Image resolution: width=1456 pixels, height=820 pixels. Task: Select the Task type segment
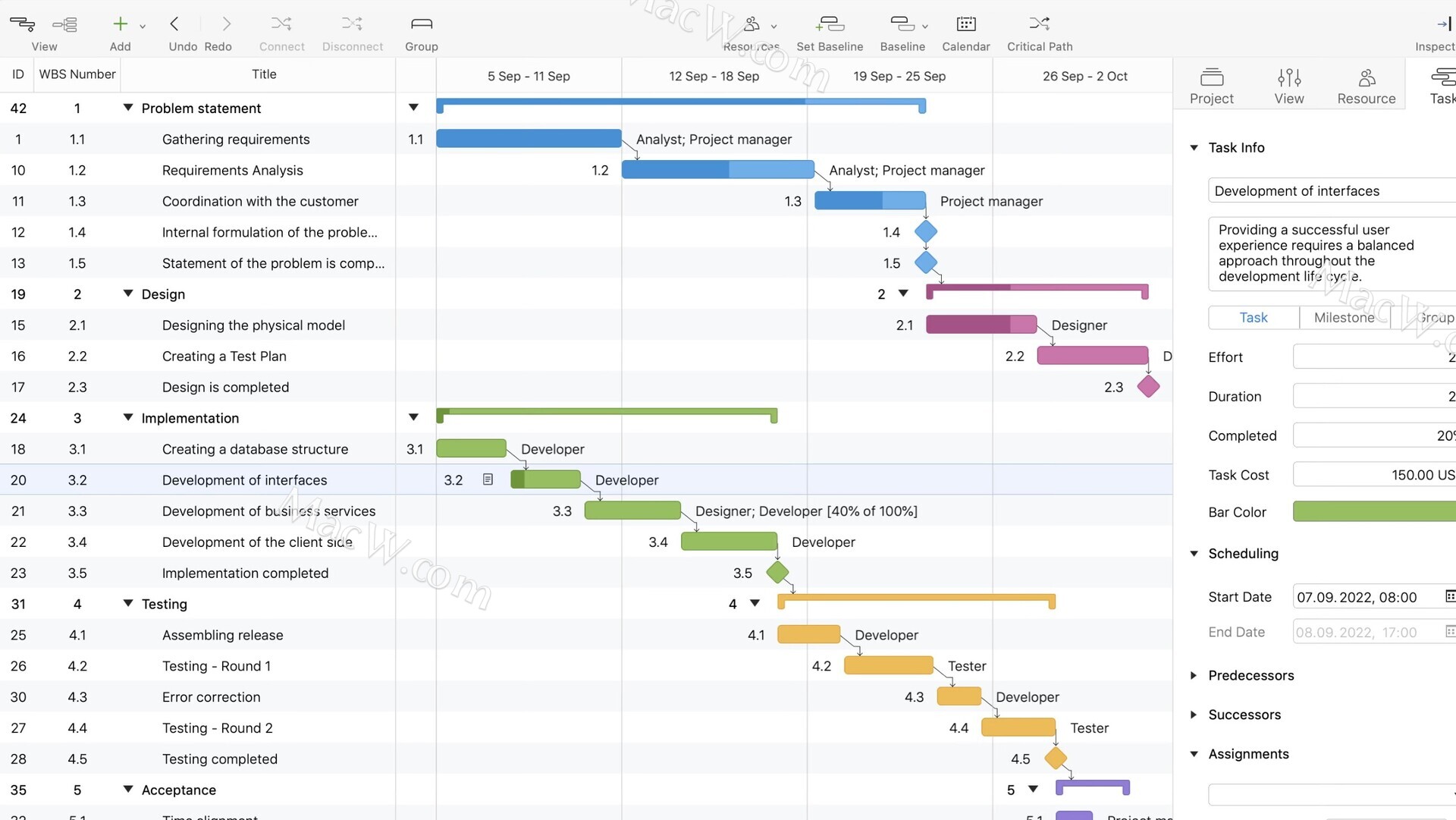pos(1253,317)
